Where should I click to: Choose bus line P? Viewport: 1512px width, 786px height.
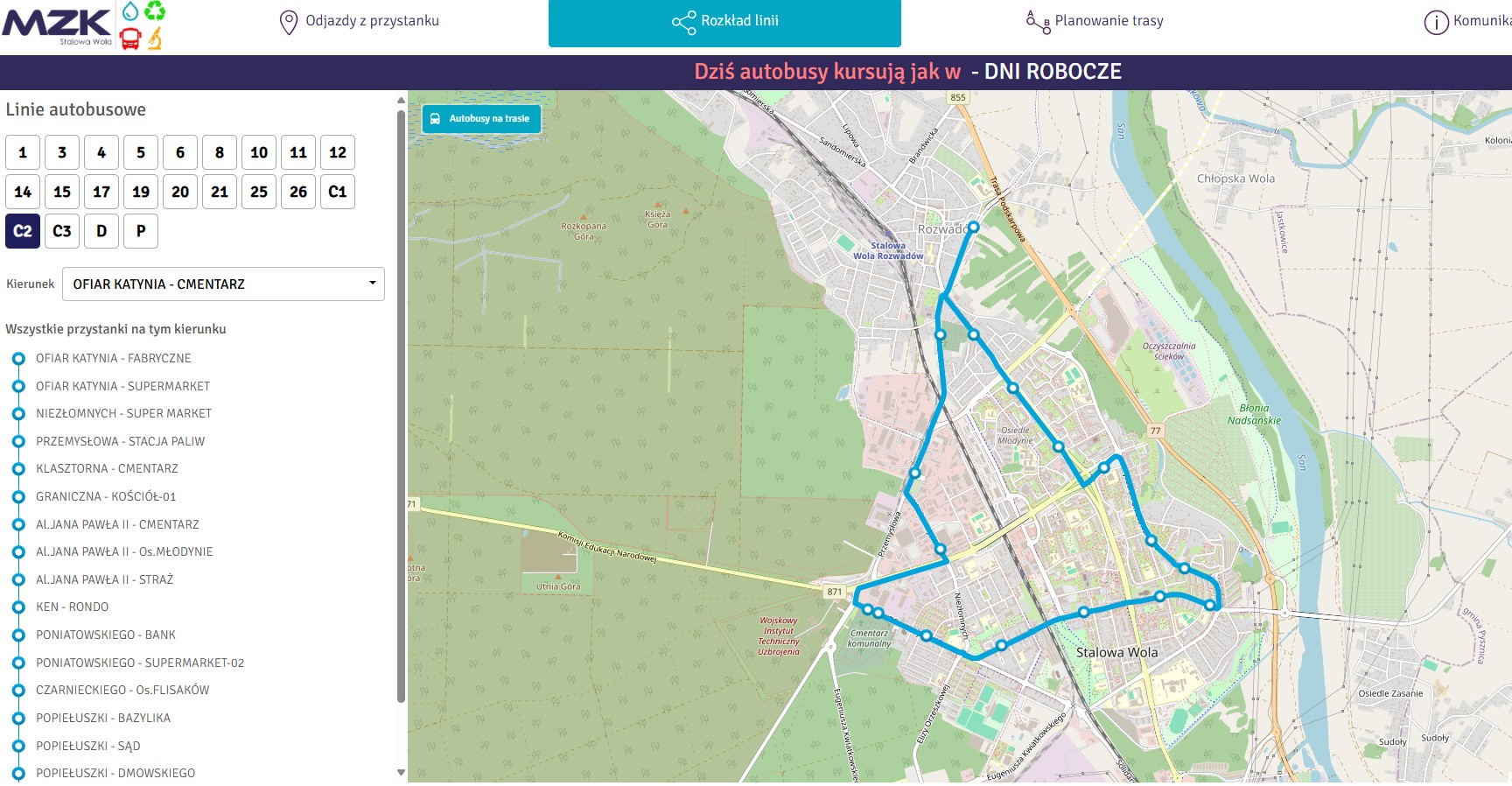tap(141, 231)
